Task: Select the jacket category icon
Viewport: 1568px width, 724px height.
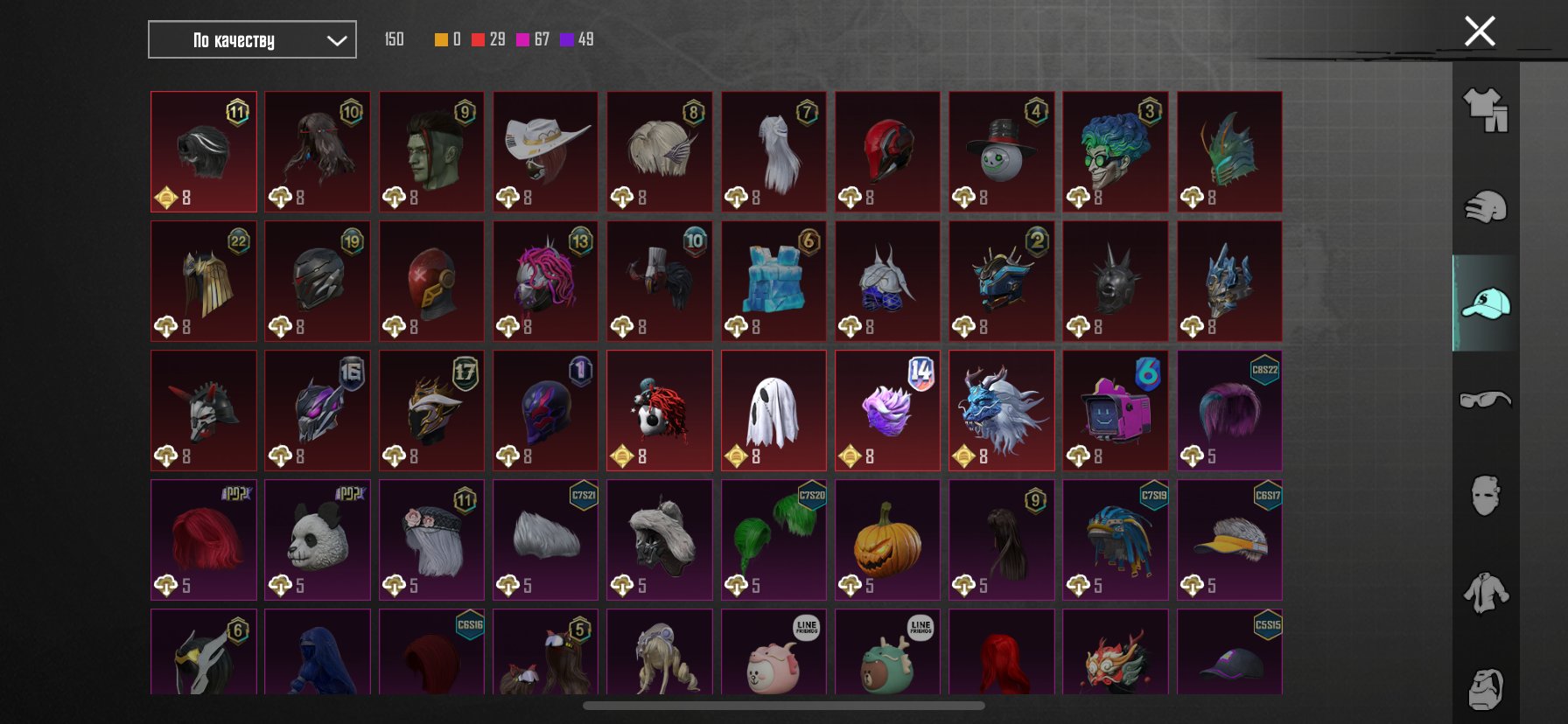Action: [x=1486, y=592]
